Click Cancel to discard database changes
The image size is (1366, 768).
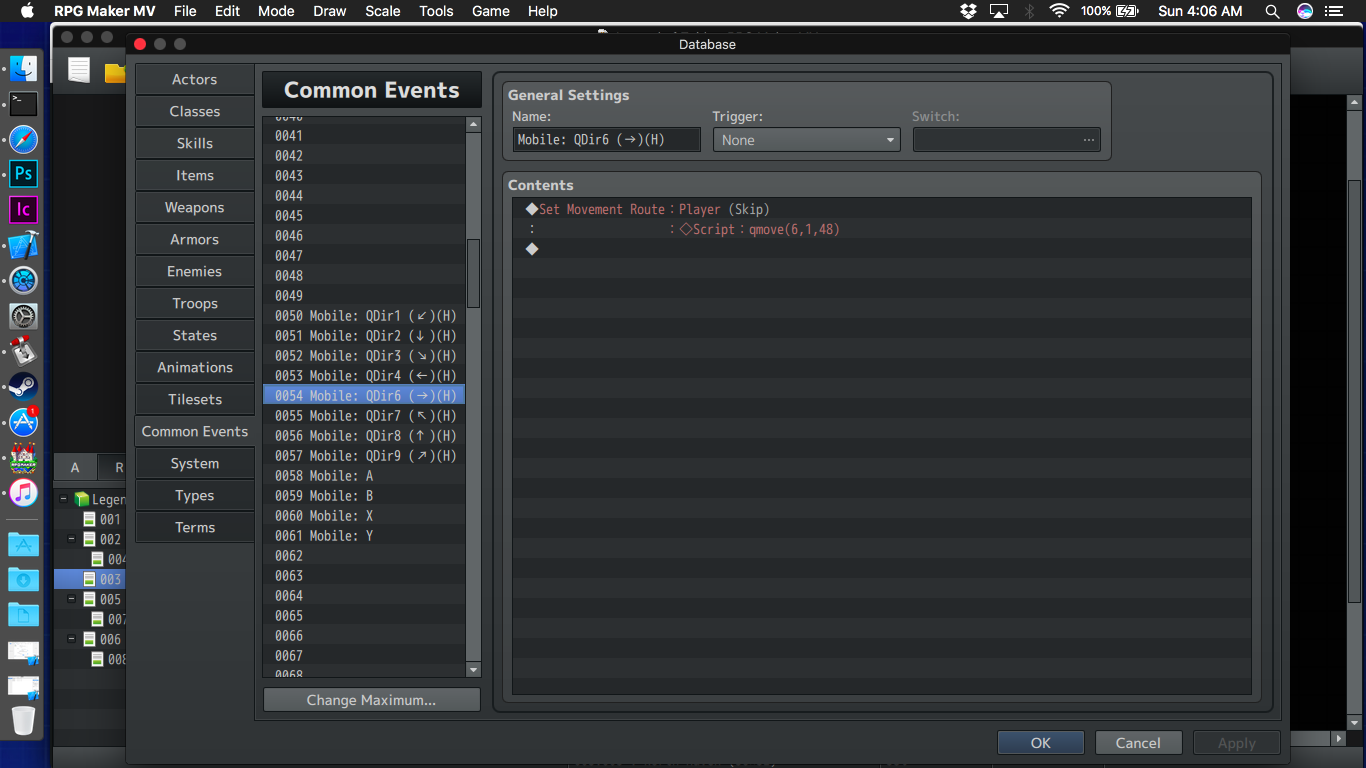click(x=1138, y=743)
